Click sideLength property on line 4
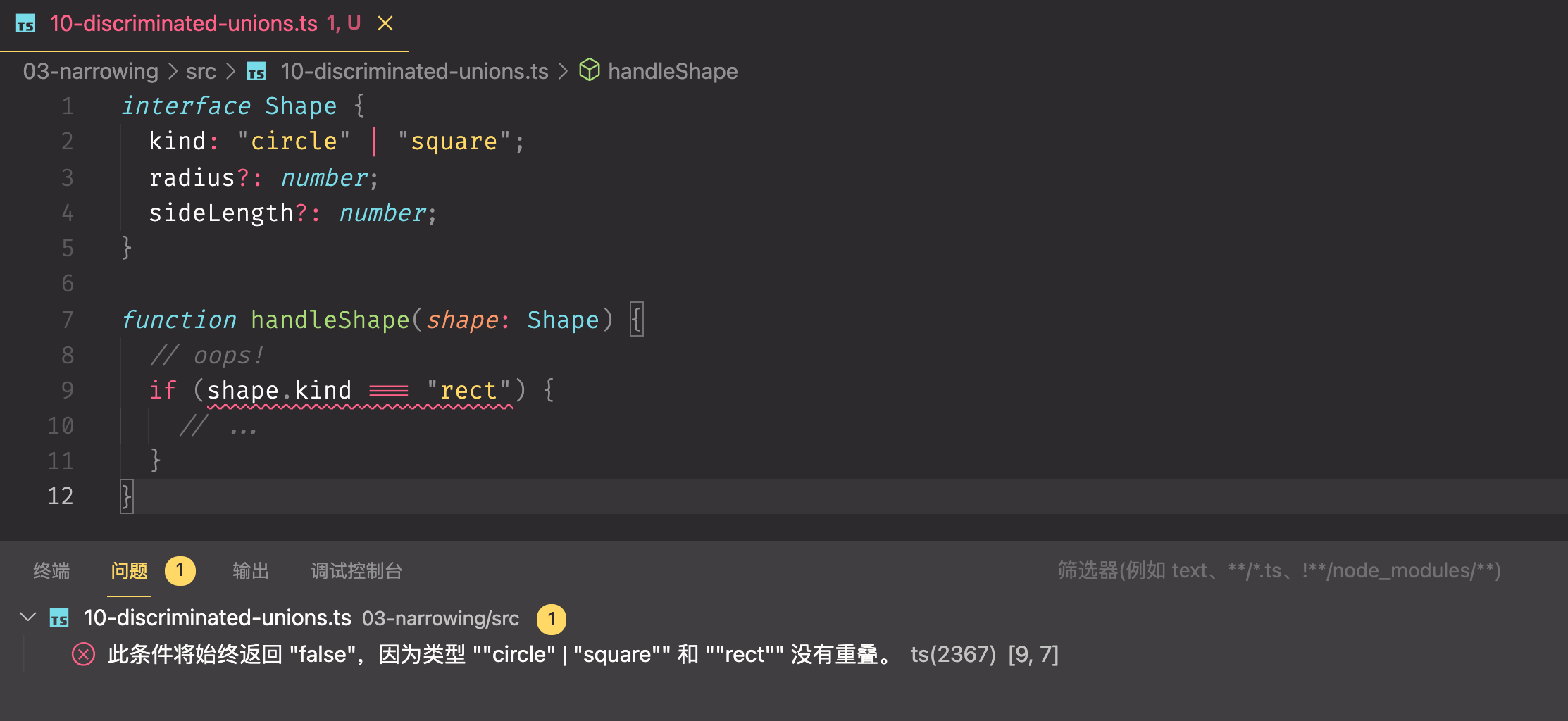 220,213
